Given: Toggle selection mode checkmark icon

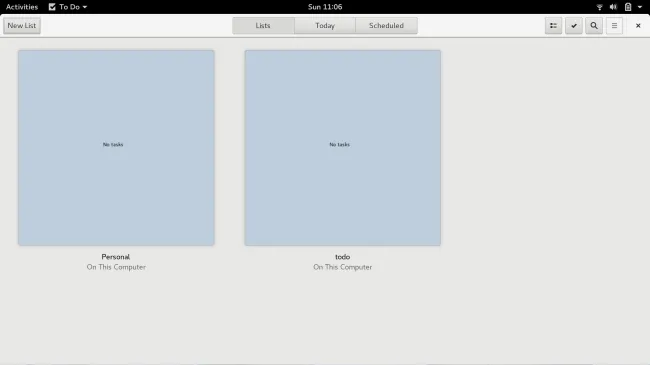Looking at the screenshot, I should [574, 26].
